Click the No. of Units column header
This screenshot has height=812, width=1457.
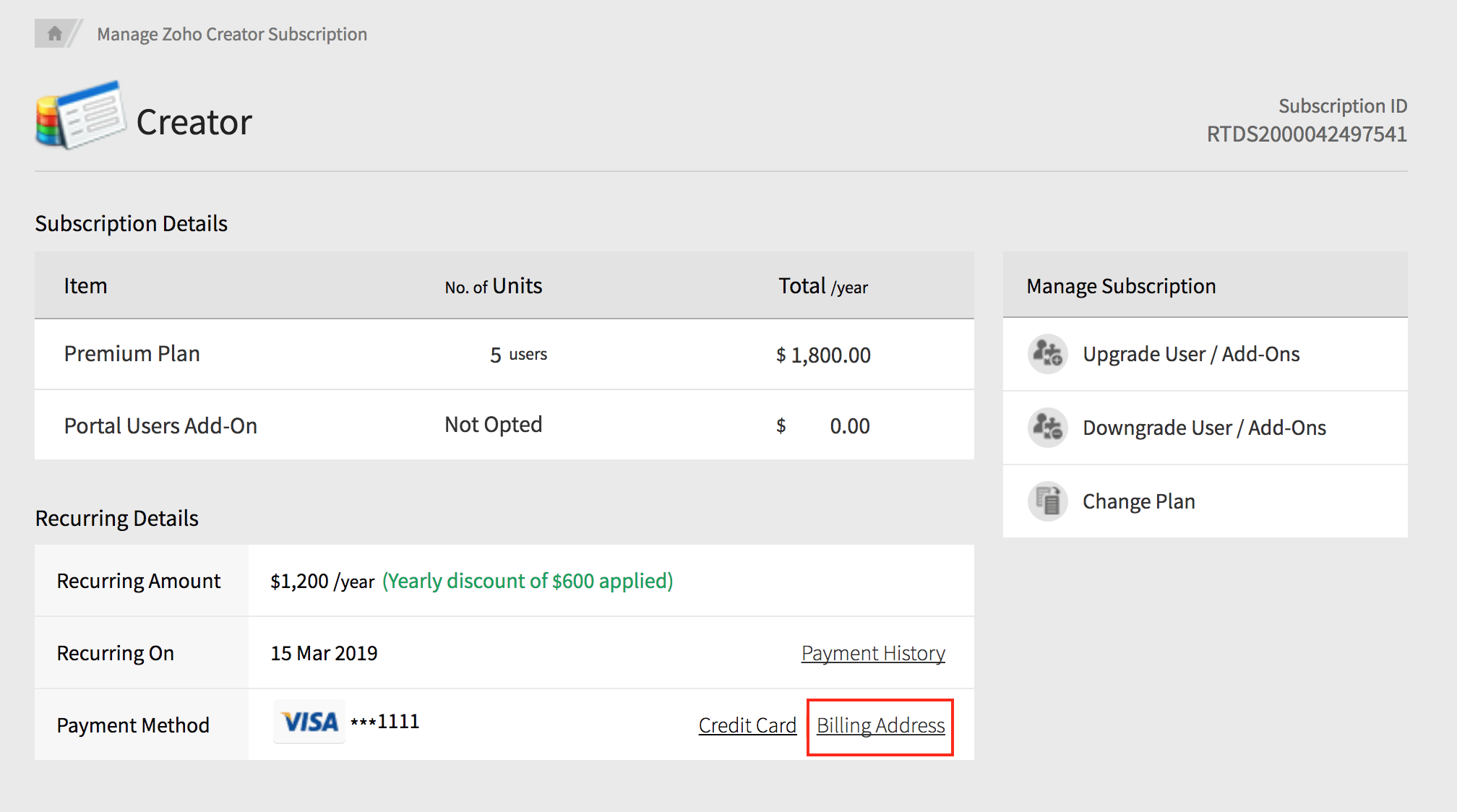pos(493,286)
